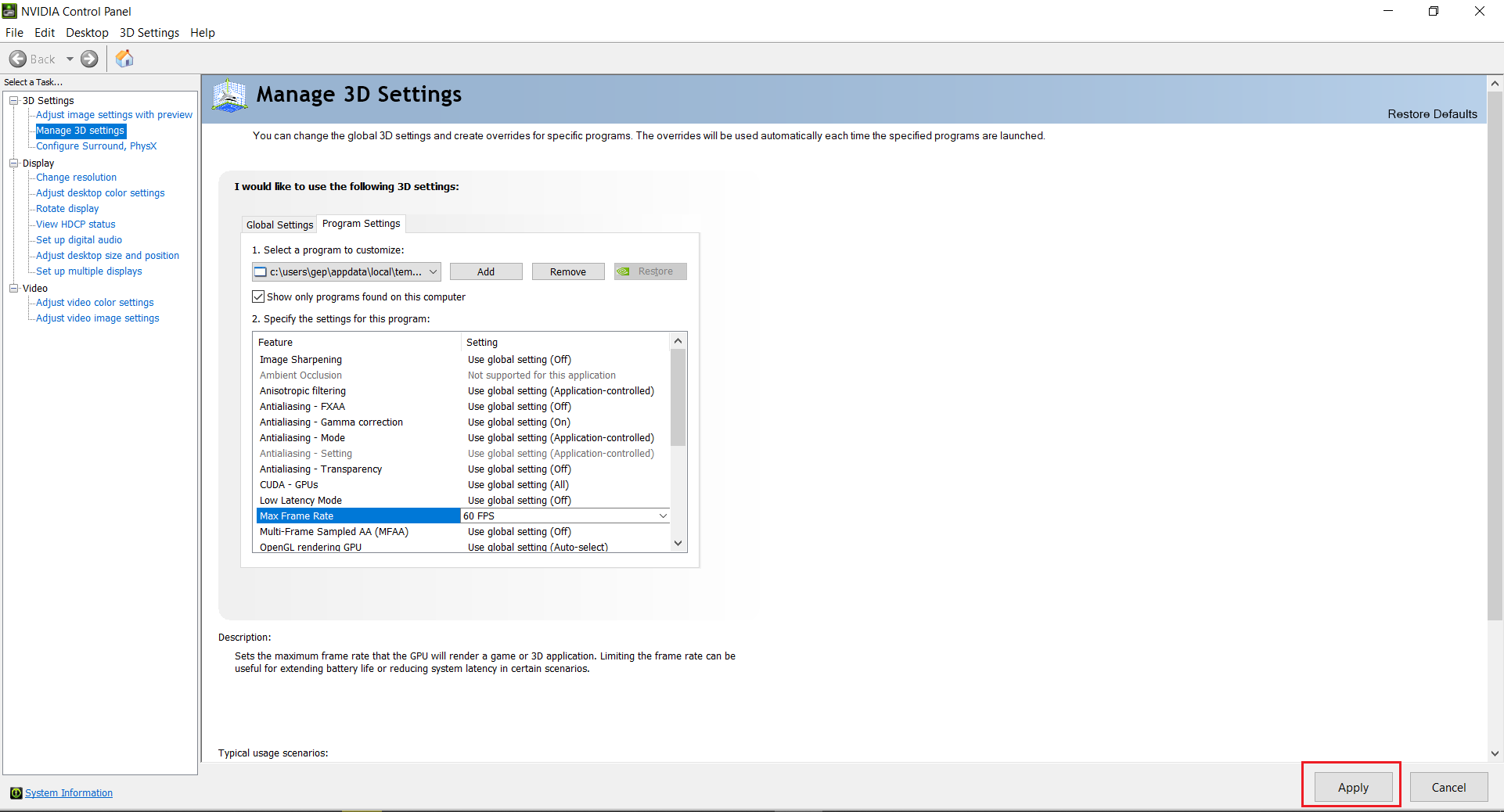1504x812 pixels.
Task: Click the NVIDIA Control Panel title icon
Action: (x=9, y=11)
